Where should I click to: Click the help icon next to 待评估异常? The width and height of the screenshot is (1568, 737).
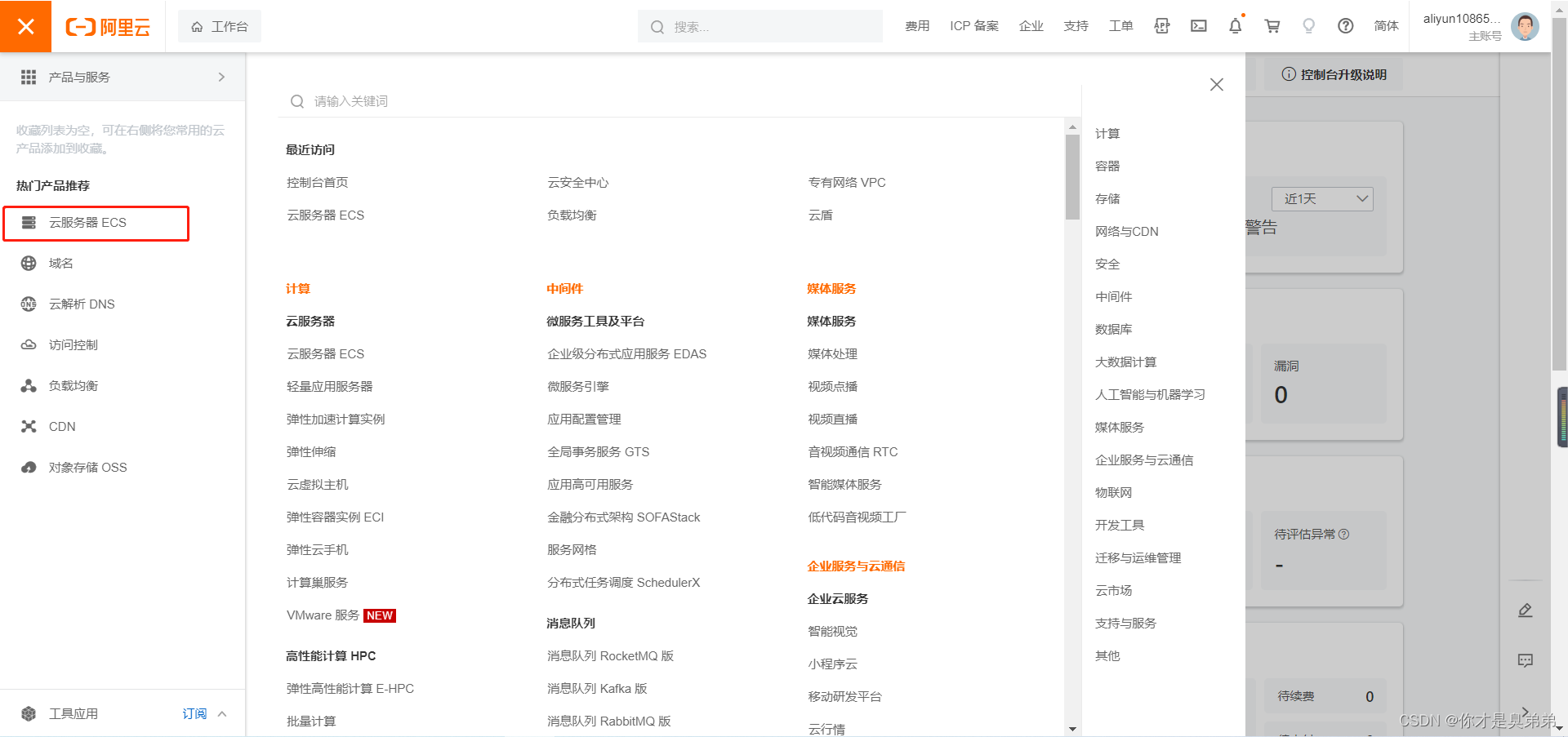point(1344,534)
